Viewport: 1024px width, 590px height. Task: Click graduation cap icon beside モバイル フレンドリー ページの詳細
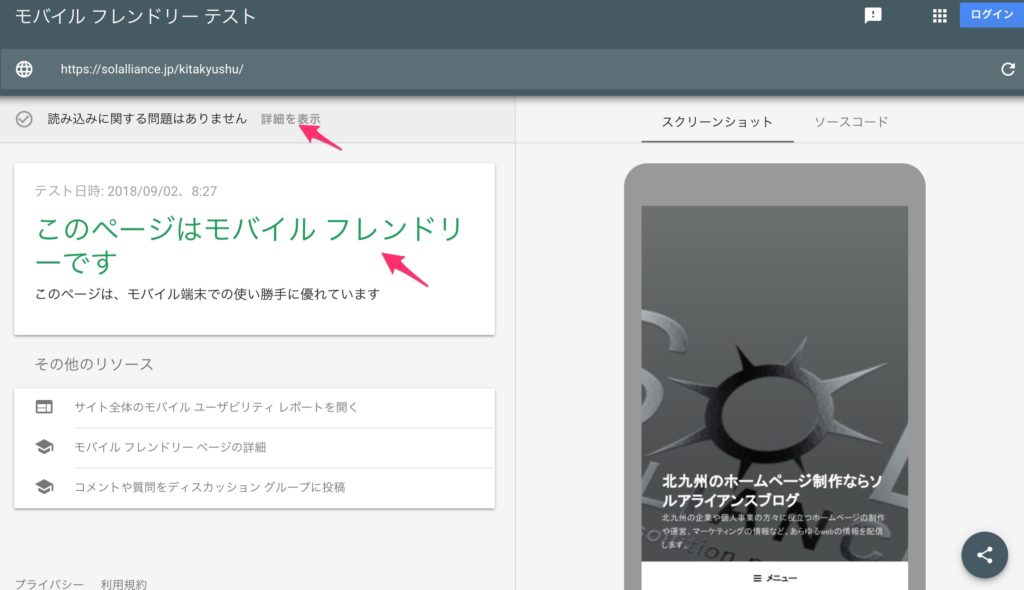[x=44, y=447]
